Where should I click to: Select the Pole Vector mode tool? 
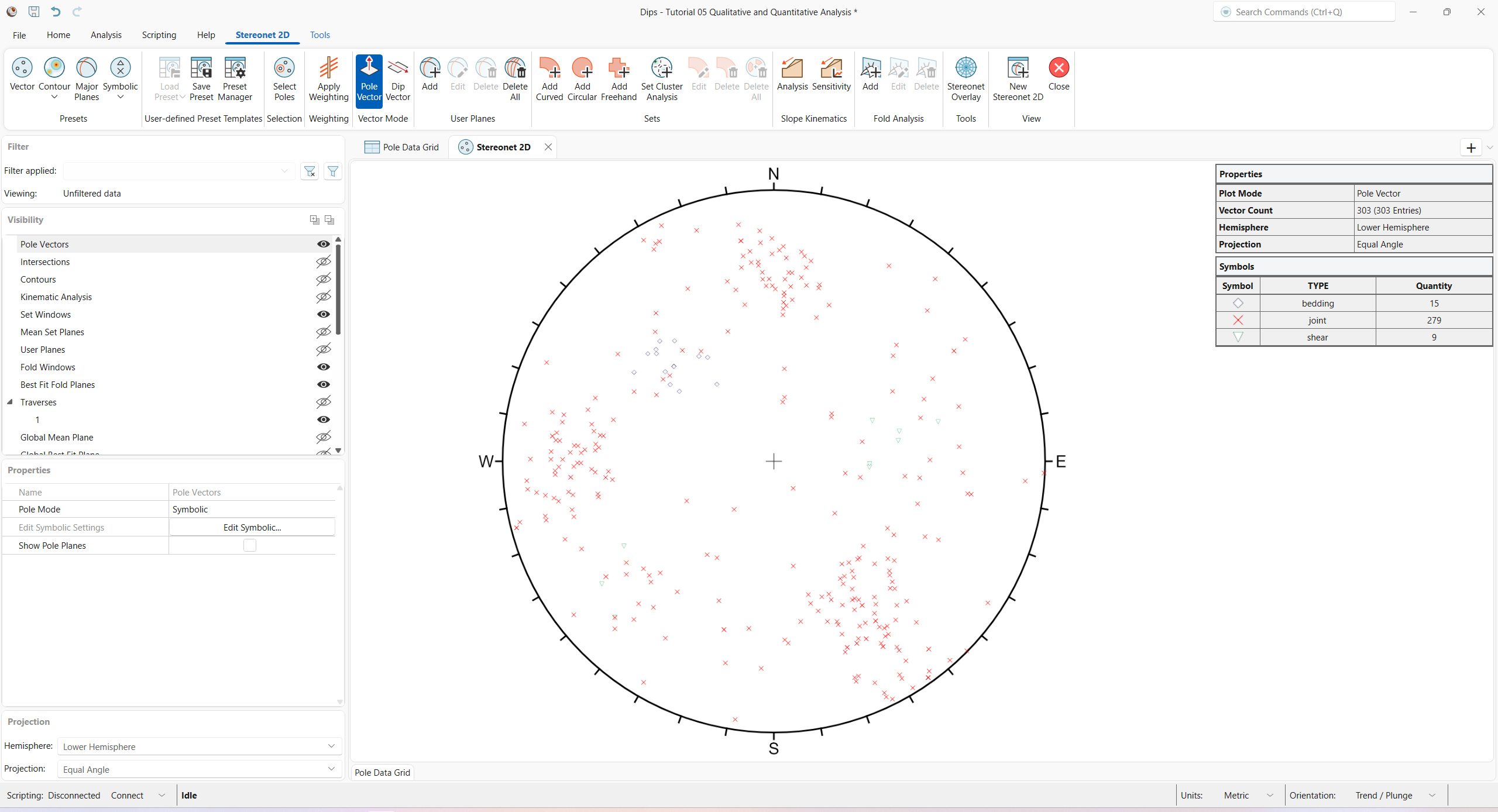coord(369,79)
